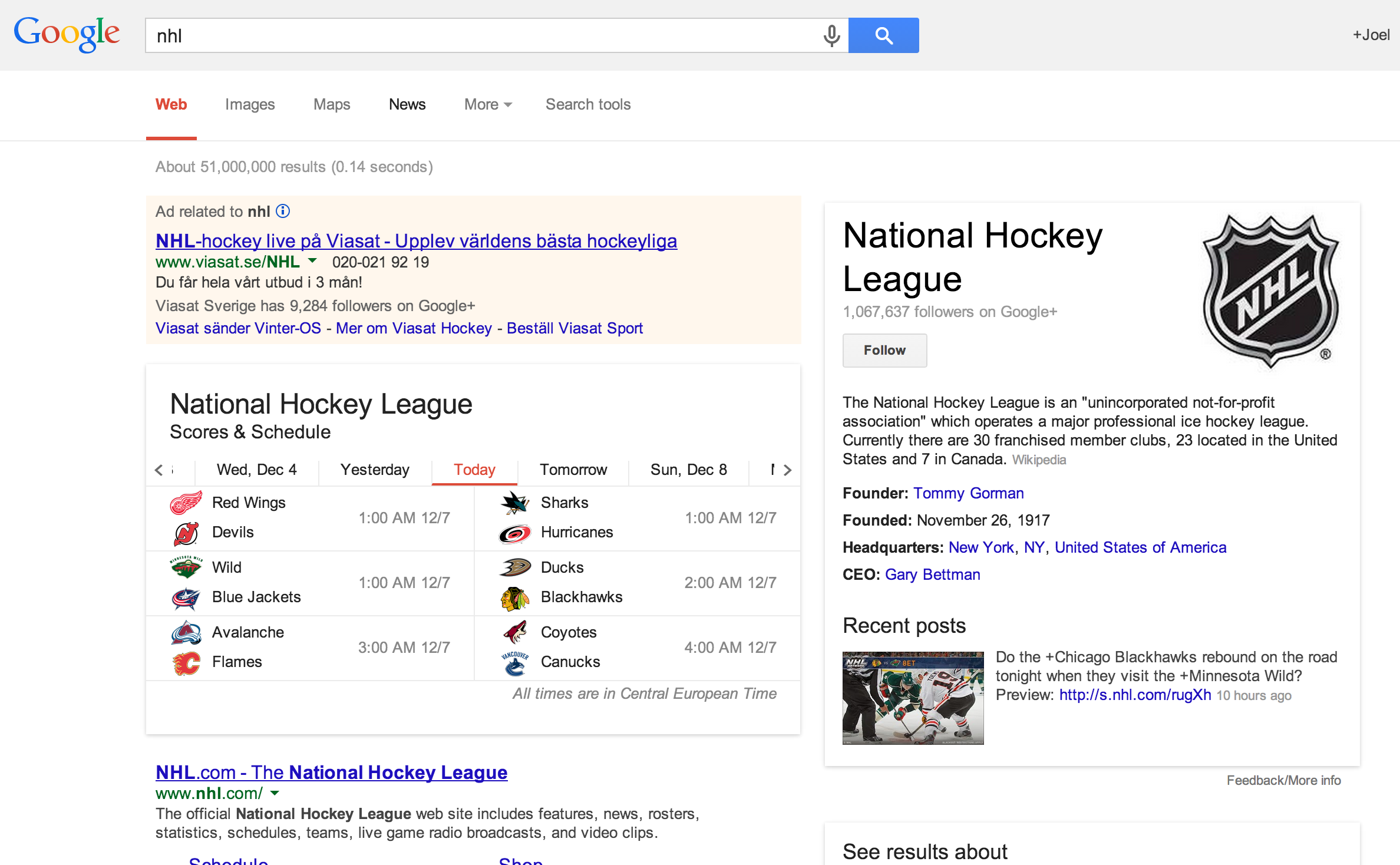Click the Red Wings team name
1400x865 pixels.
coord(249,503)
